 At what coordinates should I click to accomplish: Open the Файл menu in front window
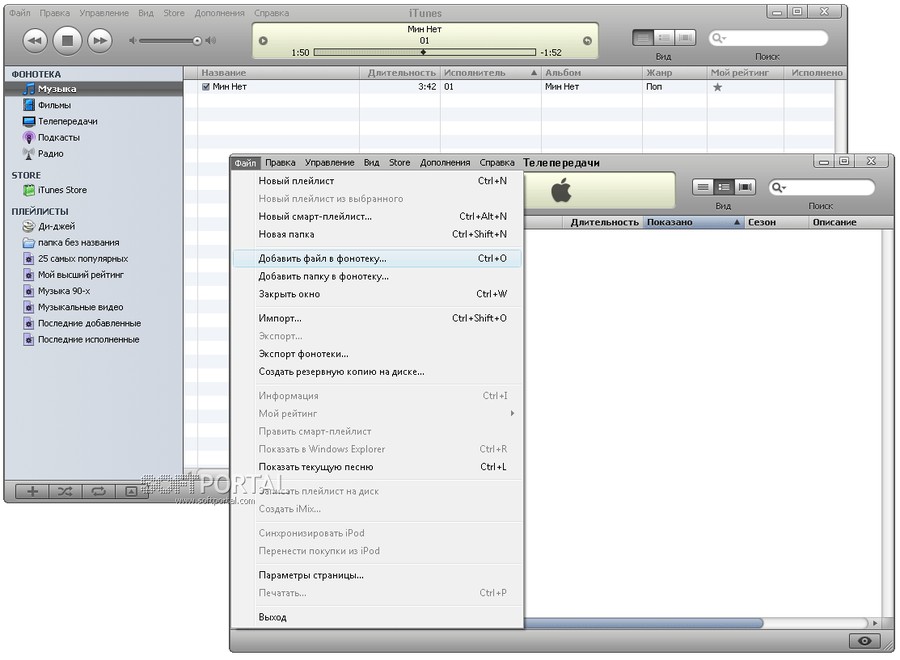tap(245, 163)
